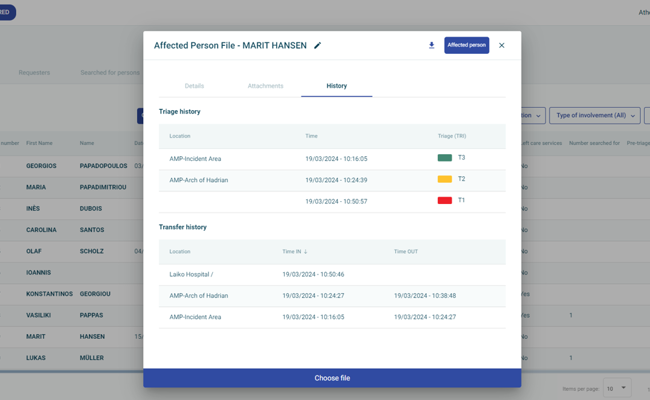The height and width of the screenshot is (400, 650).
Task: Click the AMP-Incident Area triage row
Action: coord(332,158)
